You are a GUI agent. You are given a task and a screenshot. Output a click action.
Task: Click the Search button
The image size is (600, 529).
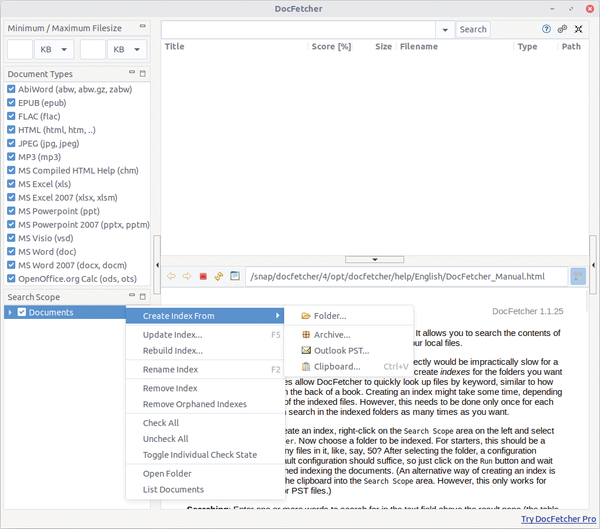473,29
